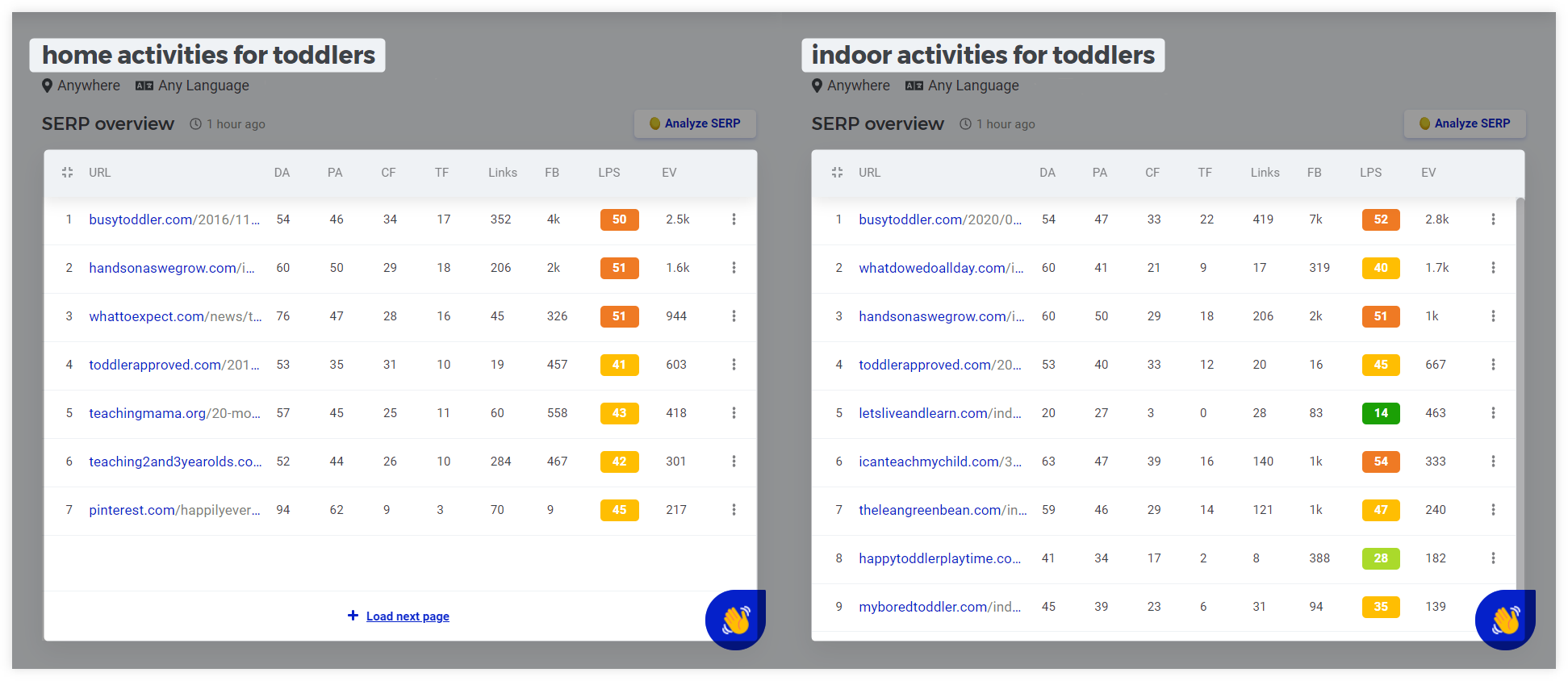Click EV value 2.8k in right table
Screen dimensions: 1568x681
pos(1437,219)
